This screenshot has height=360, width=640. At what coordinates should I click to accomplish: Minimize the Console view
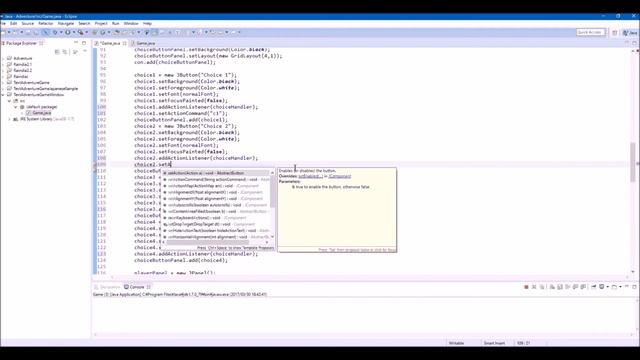[627, 287]
